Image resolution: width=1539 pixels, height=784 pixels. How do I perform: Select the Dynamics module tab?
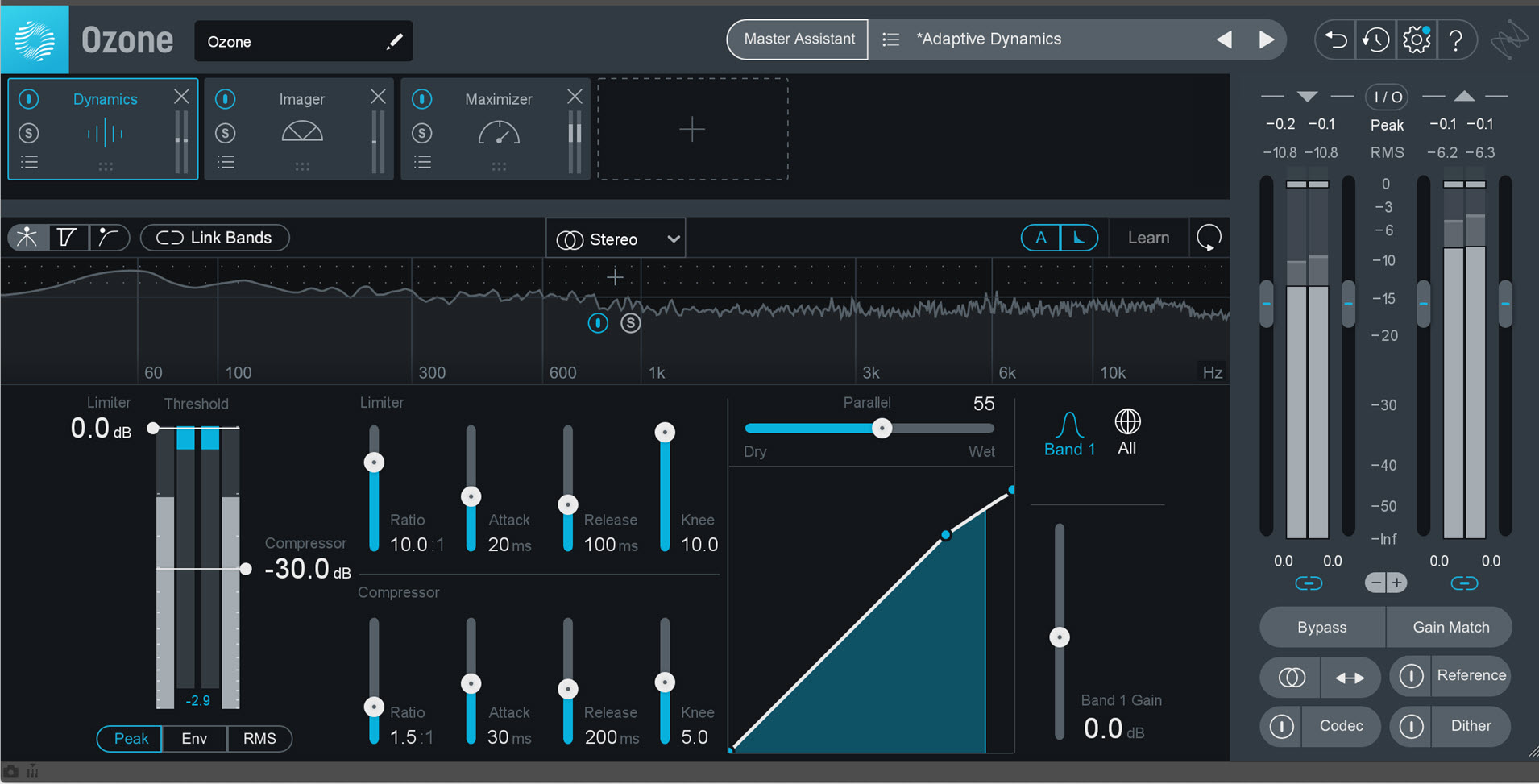[105, 129]
